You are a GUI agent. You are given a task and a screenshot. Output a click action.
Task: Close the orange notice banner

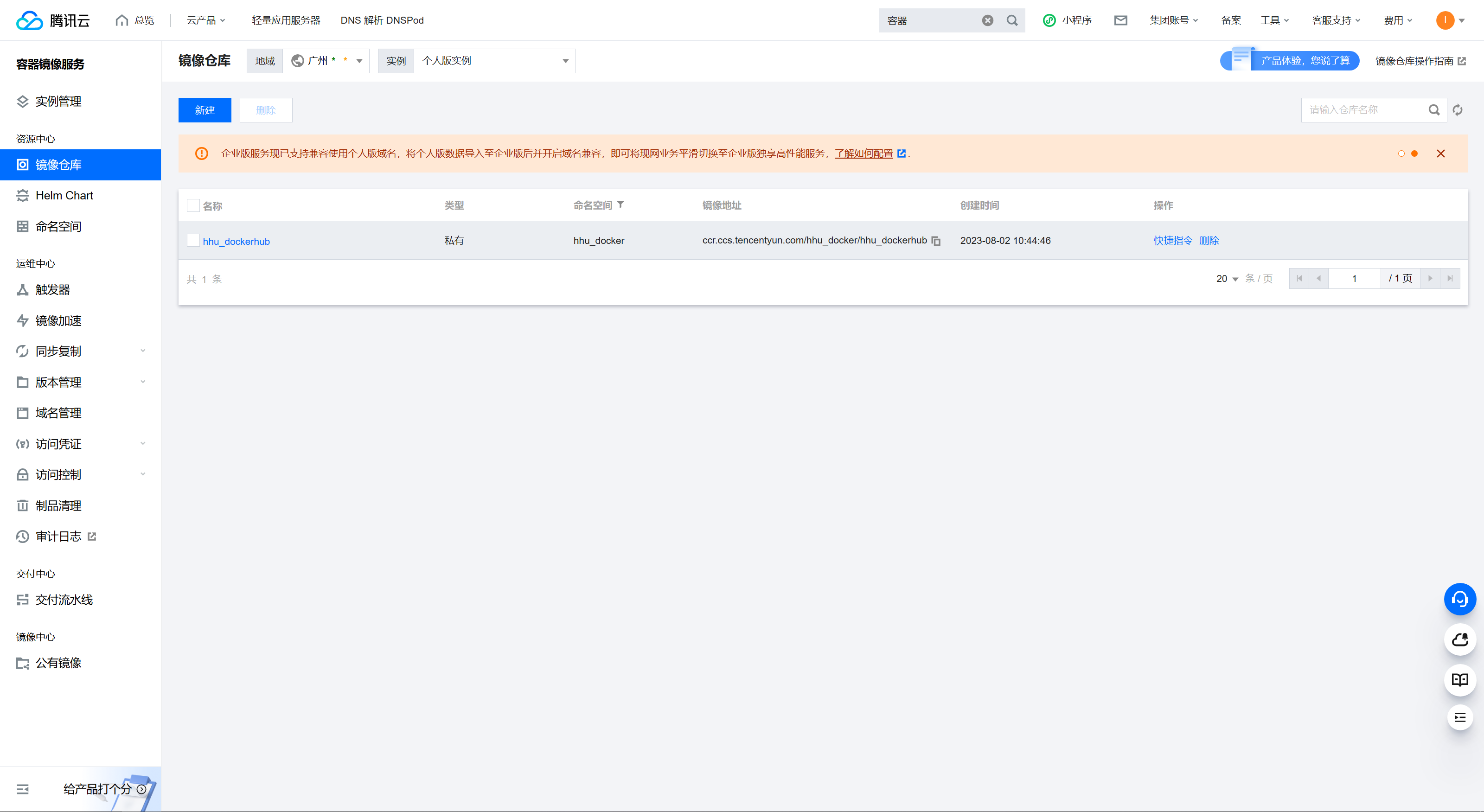coord(1441,153)
